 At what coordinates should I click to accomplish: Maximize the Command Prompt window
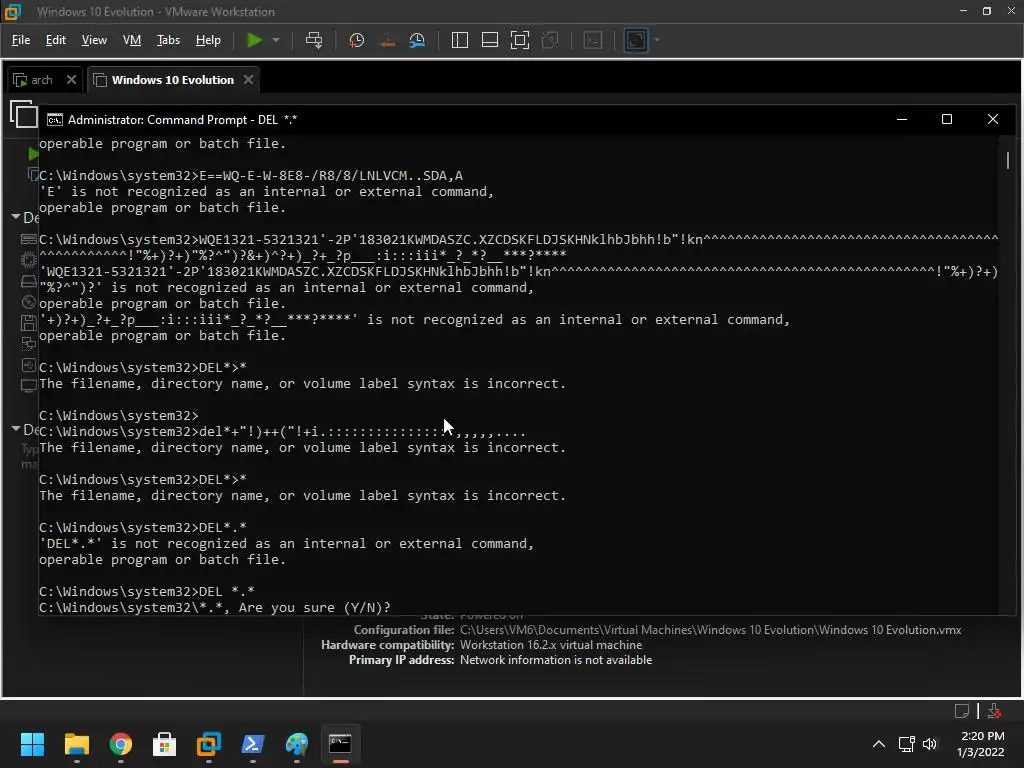tap(947, 119)
